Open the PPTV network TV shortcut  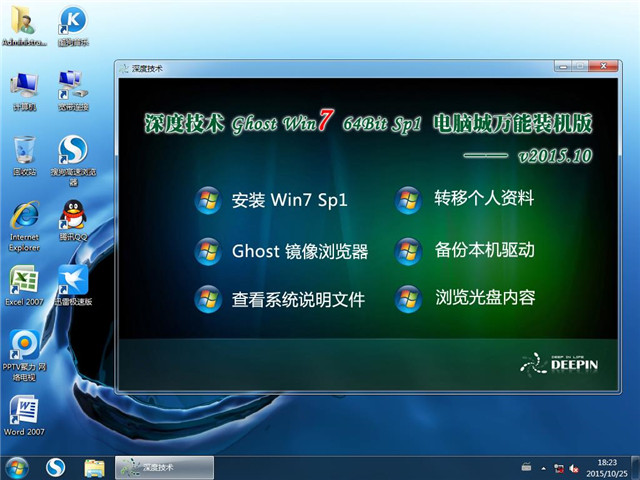pos(24,356)
